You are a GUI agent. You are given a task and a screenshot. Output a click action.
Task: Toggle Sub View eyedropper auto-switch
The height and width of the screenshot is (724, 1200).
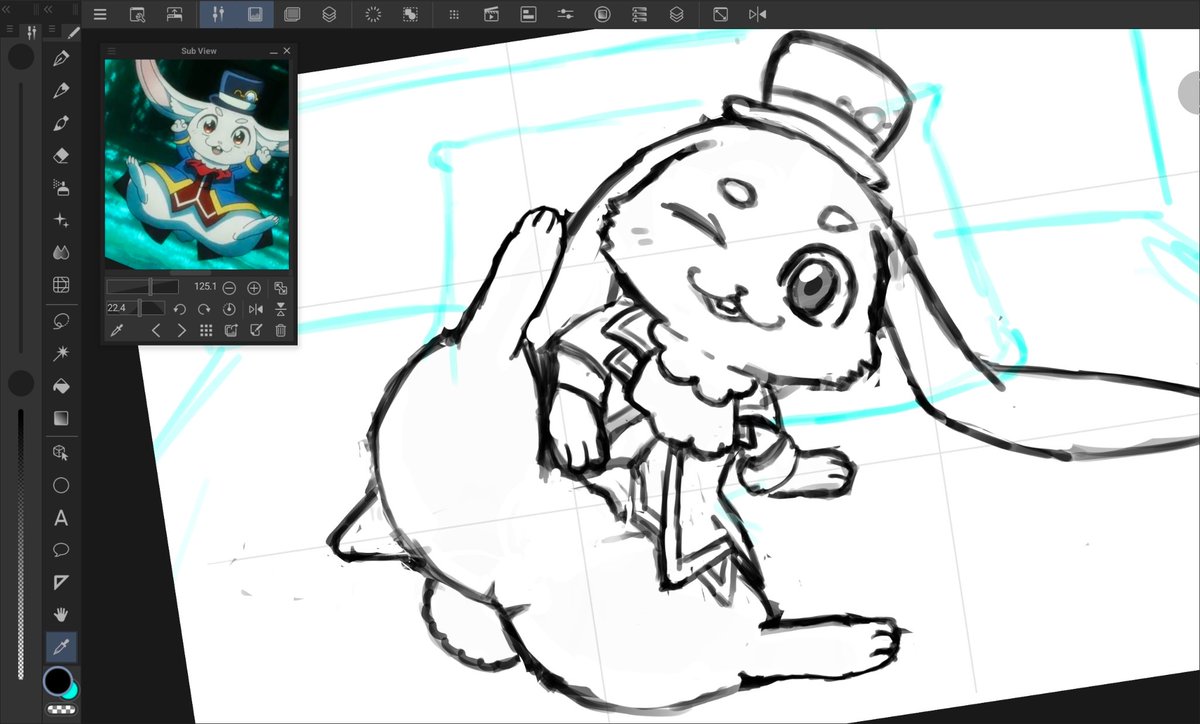click(116, 330)
